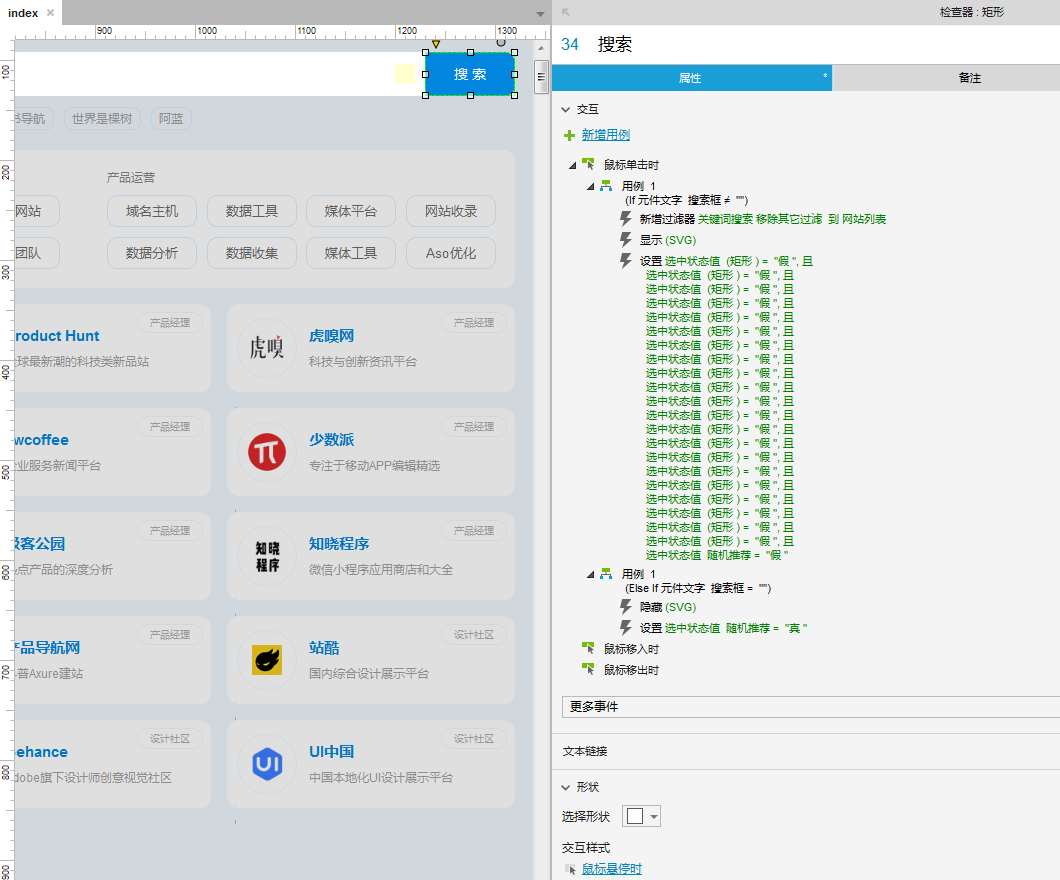Select the 隐藏 (SVG) action

pos(667,607)
